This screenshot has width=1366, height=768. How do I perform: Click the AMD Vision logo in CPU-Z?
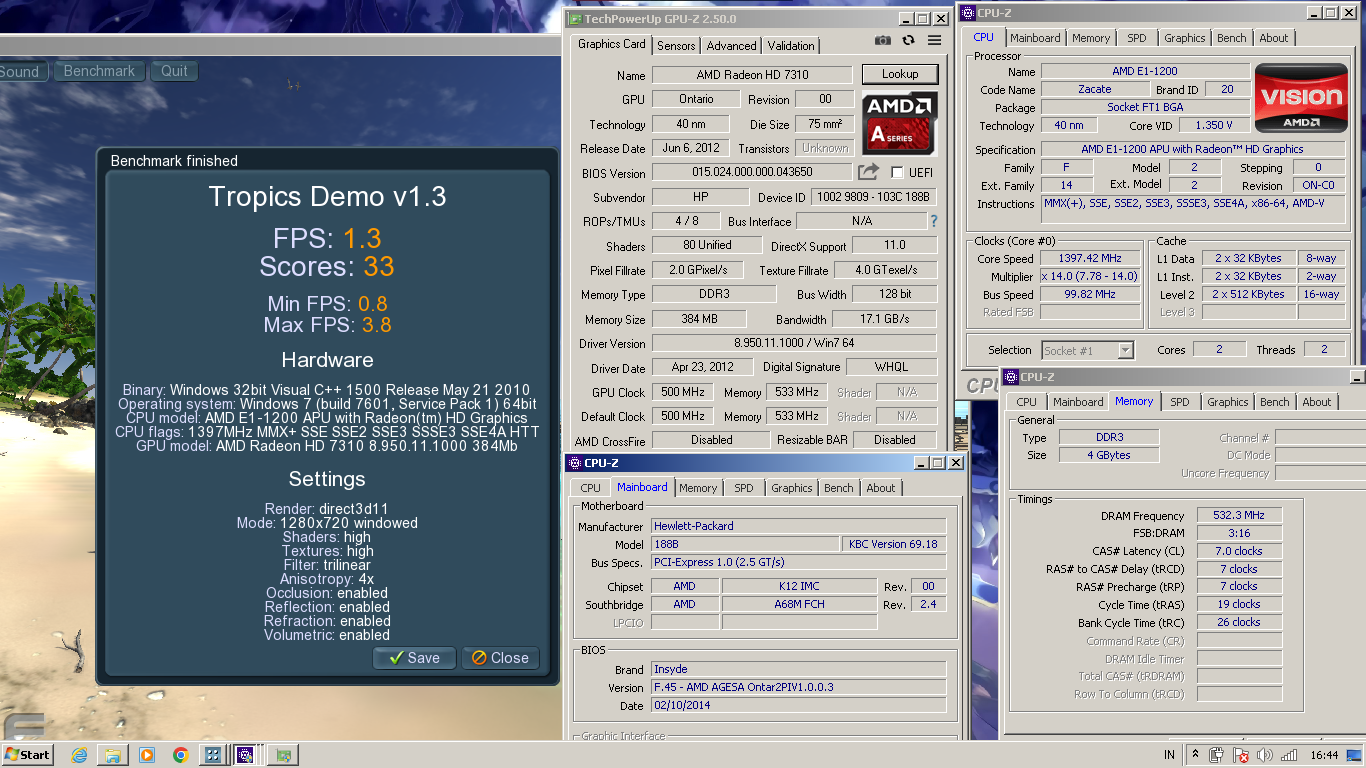point(1300,98)
